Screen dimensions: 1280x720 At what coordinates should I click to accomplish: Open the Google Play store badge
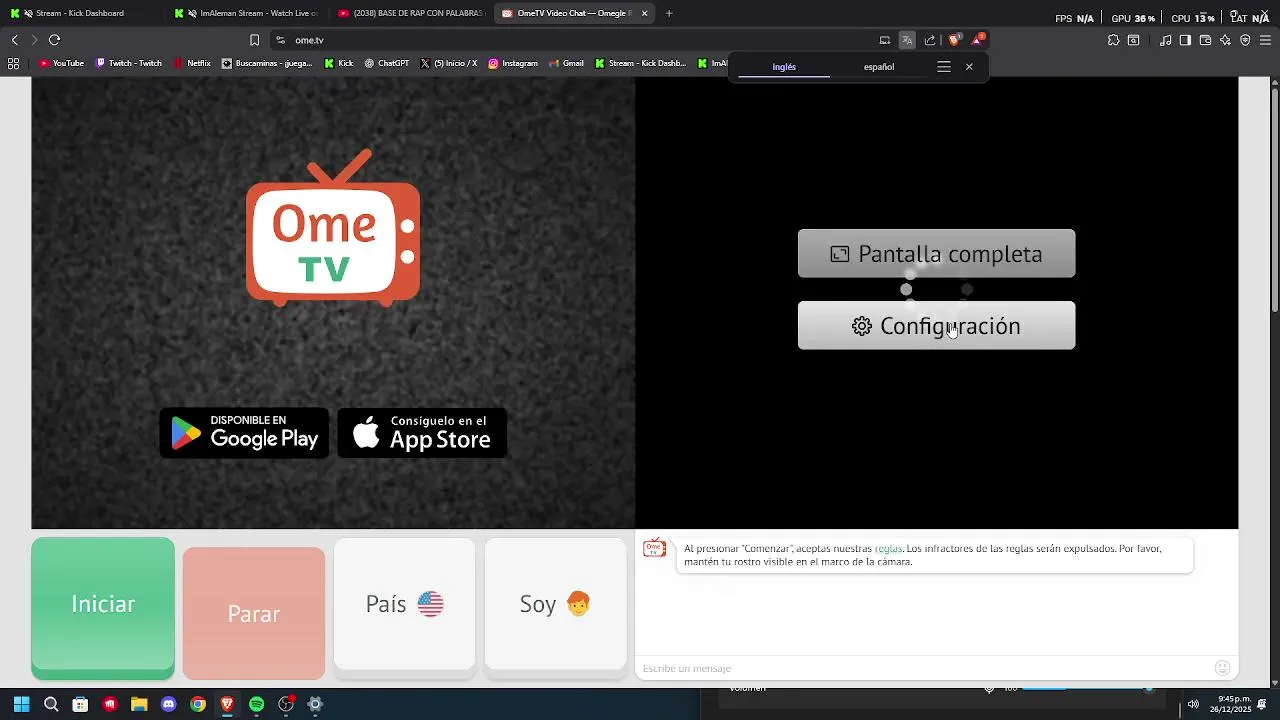(x=244, y=433)
